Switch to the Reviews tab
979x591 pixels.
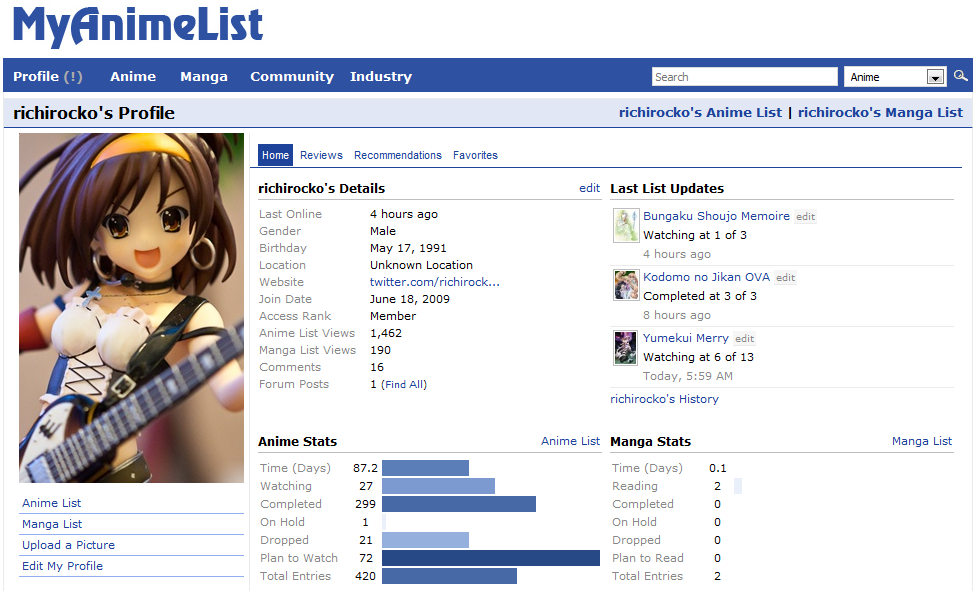321,155
